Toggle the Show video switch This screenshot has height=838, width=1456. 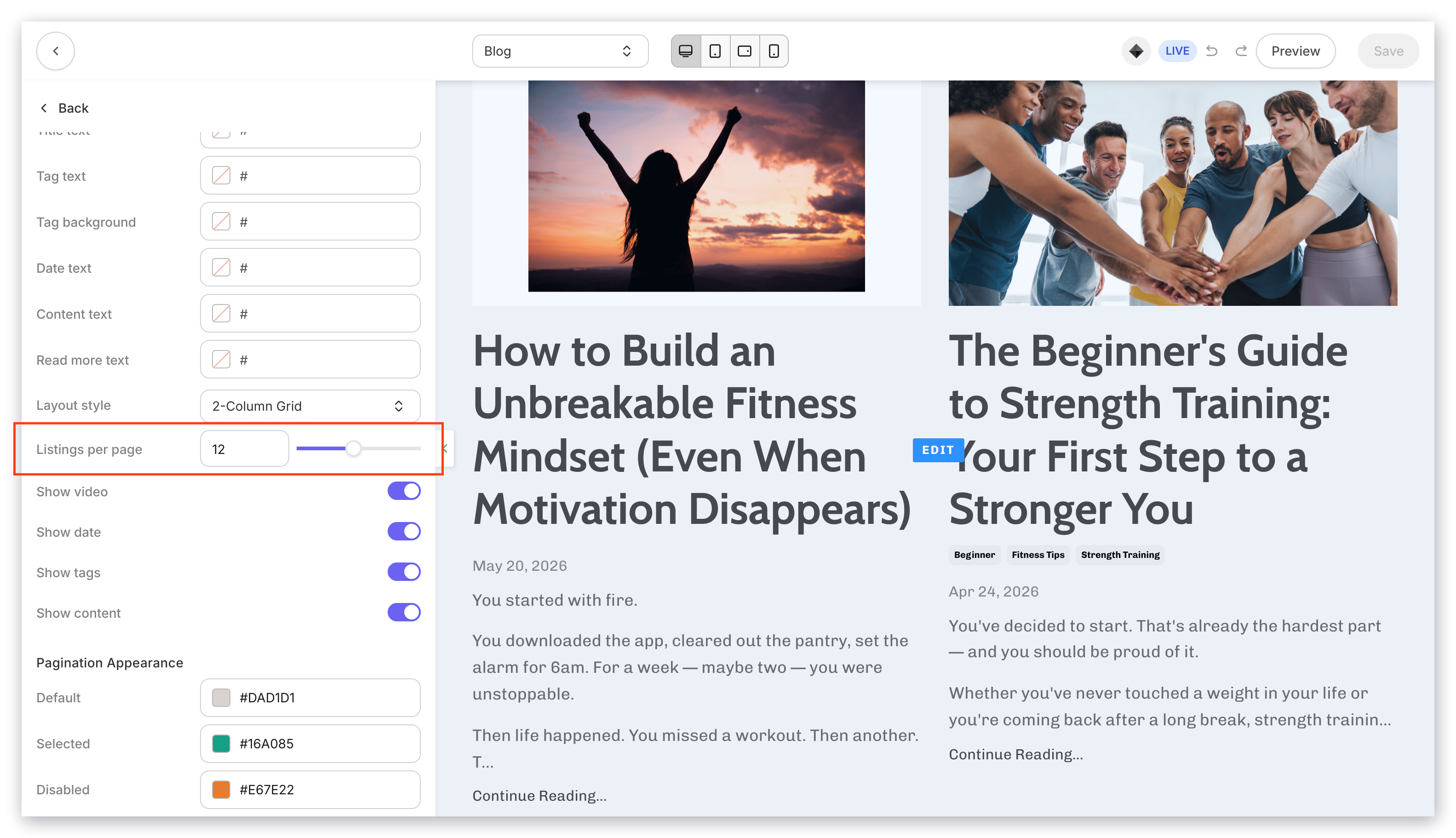click(x=403, y=491)
